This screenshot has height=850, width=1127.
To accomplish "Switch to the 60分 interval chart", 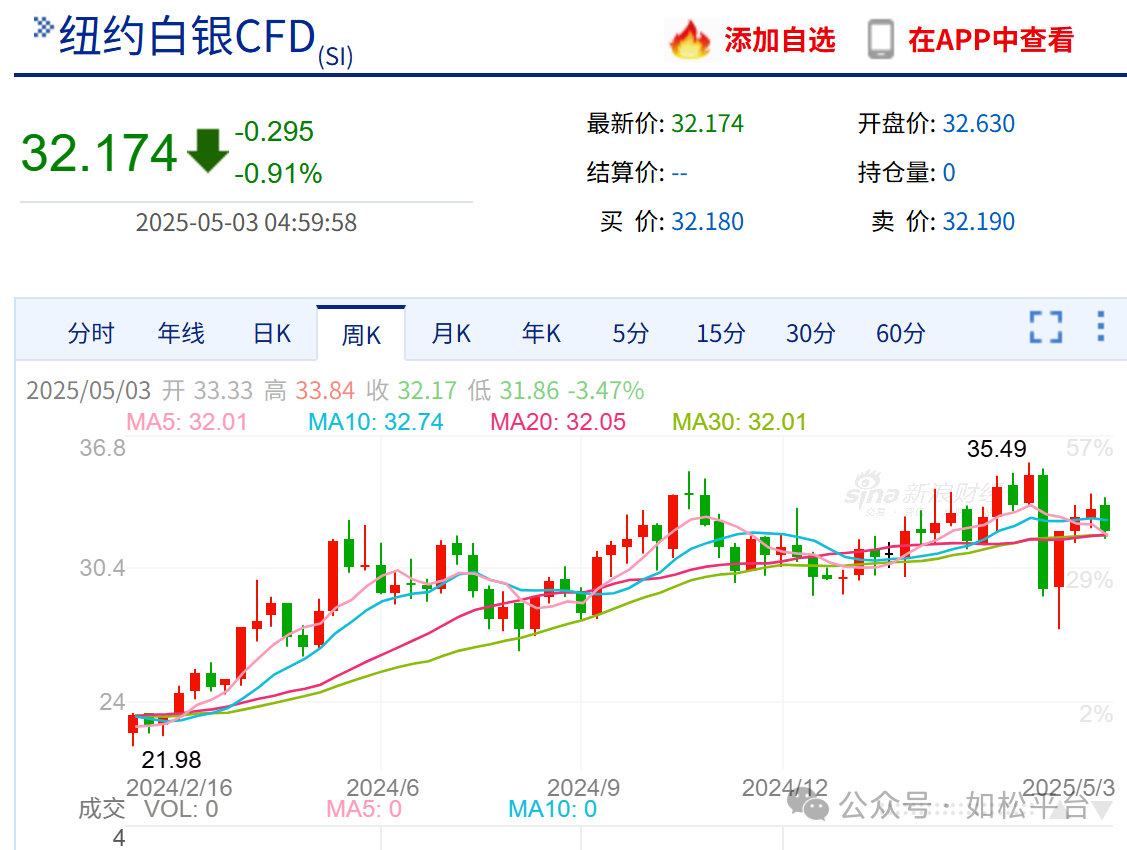I will click(901, 334).
